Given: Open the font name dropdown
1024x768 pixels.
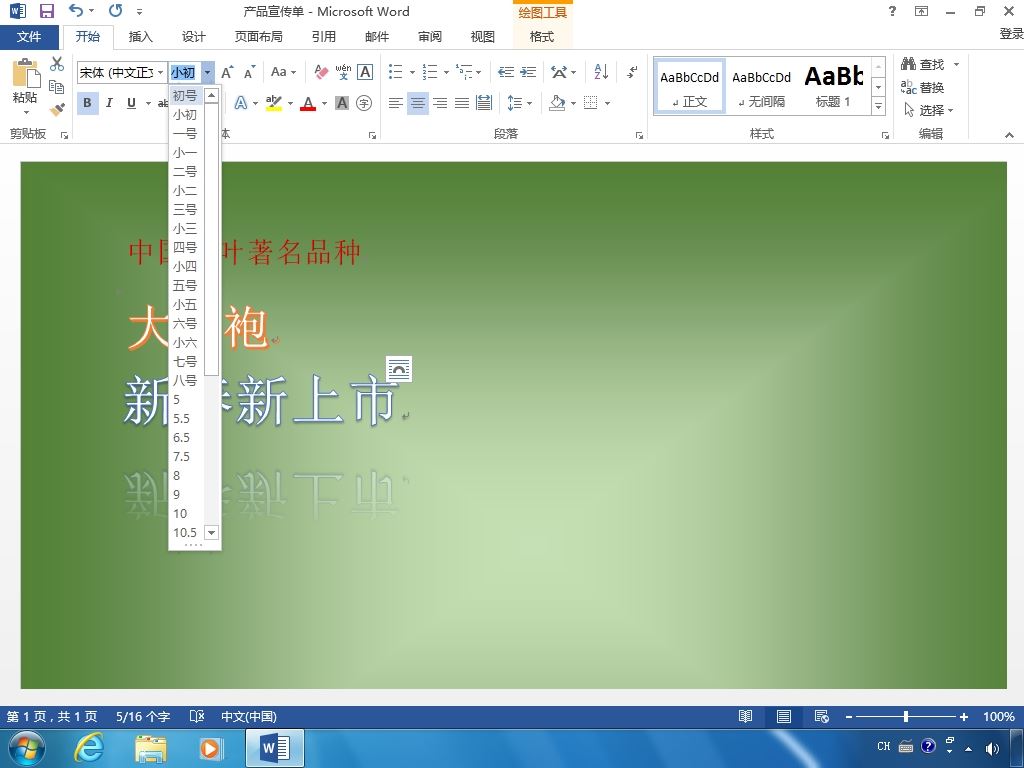Looking at the screenshot, I should (161, 72).
